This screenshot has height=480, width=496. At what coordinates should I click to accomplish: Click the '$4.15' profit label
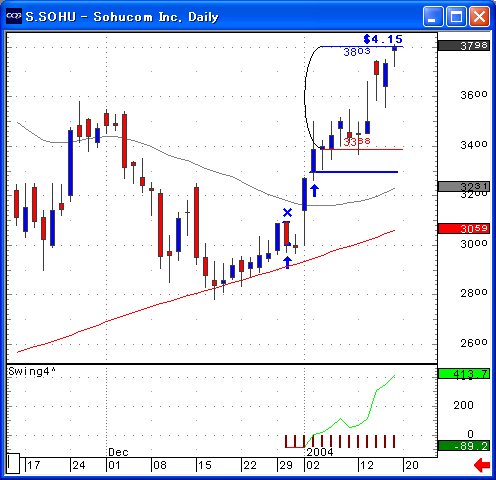click(383, 39)
